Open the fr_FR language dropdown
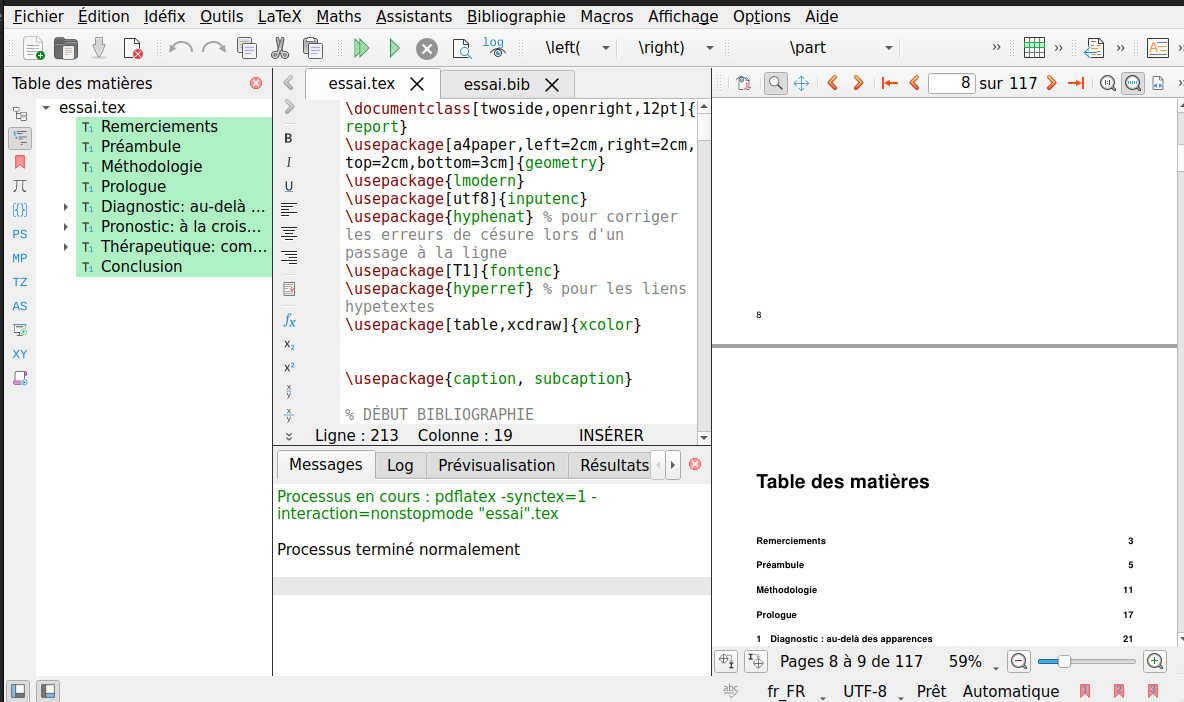1184x702 pixels. (x=794, y=691)
